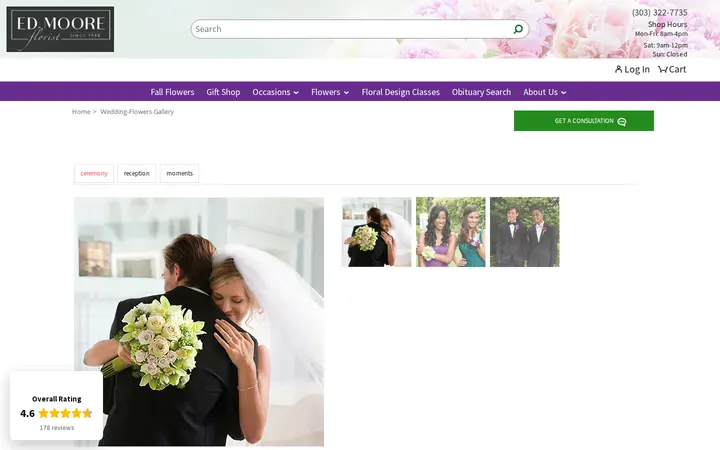Open the 178 reviews link
This screenshot has height=450, width=720.
[x=56, y=428]
